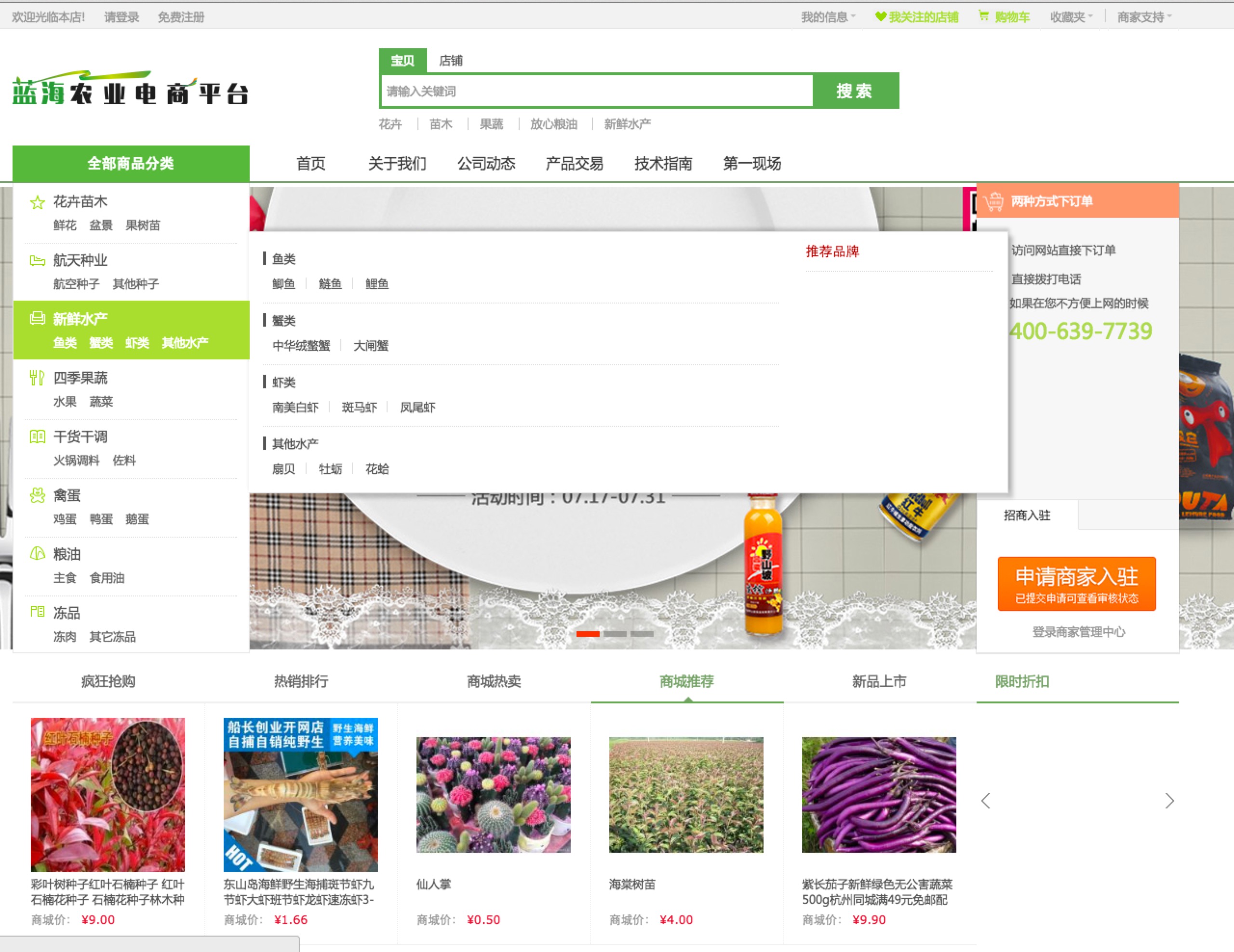
Task: Click 申请商家入驻 orange button
Action: (x=1076, y=584)
